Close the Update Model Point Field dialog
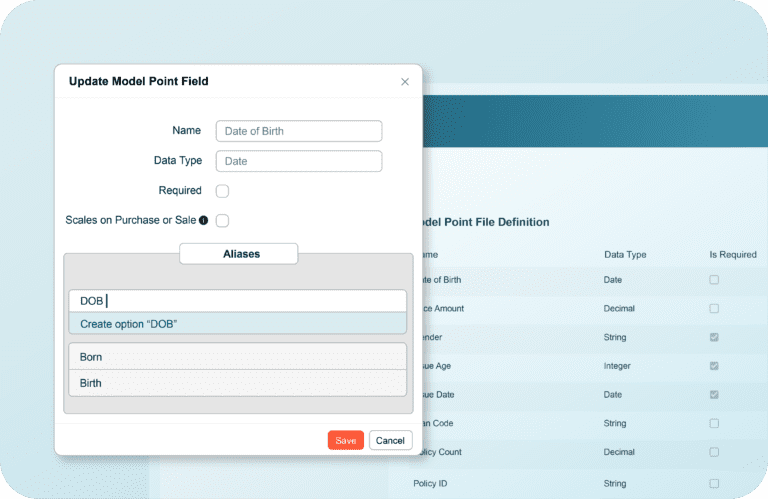Image resolution: width=768 pixels, height=499 pixels. coord(405,82)
